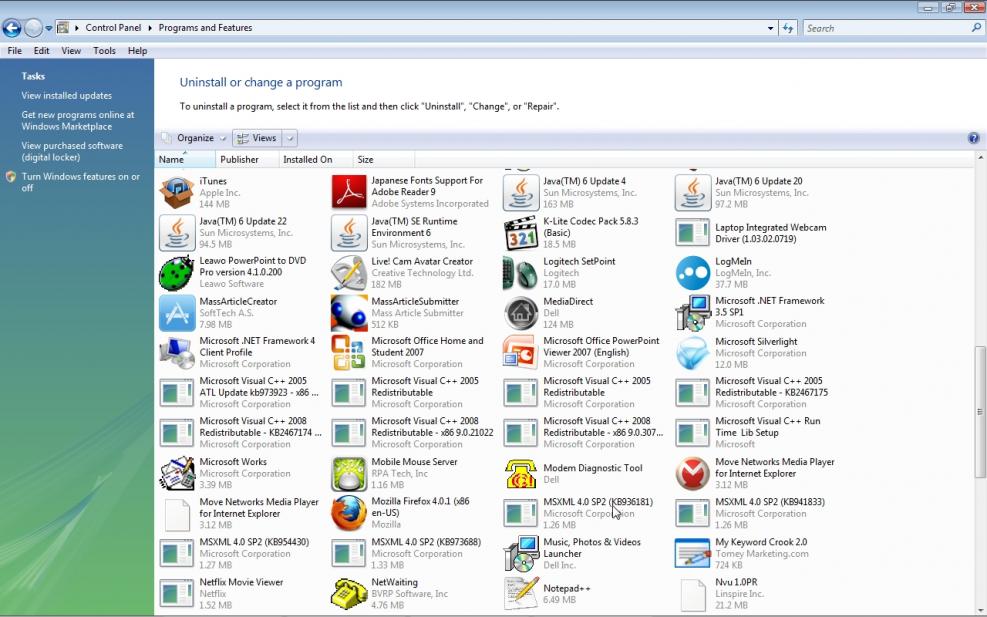Open Get new programs online at Windows Marketplace
The width and height of the screenshot is (987, 617).
[78, 120]
